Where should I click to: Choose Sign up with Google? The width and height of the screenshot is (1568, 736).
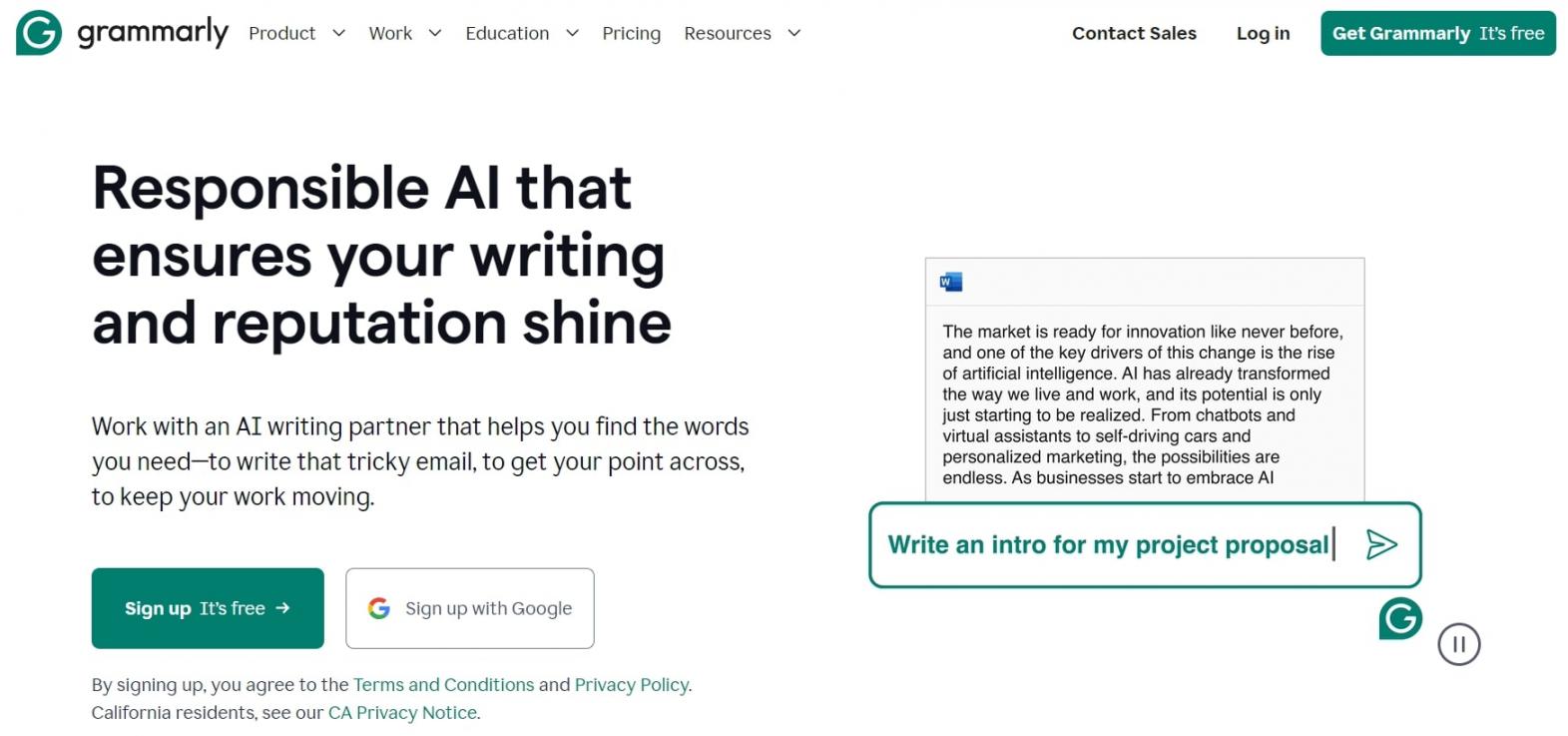click(x=470, y=608)
